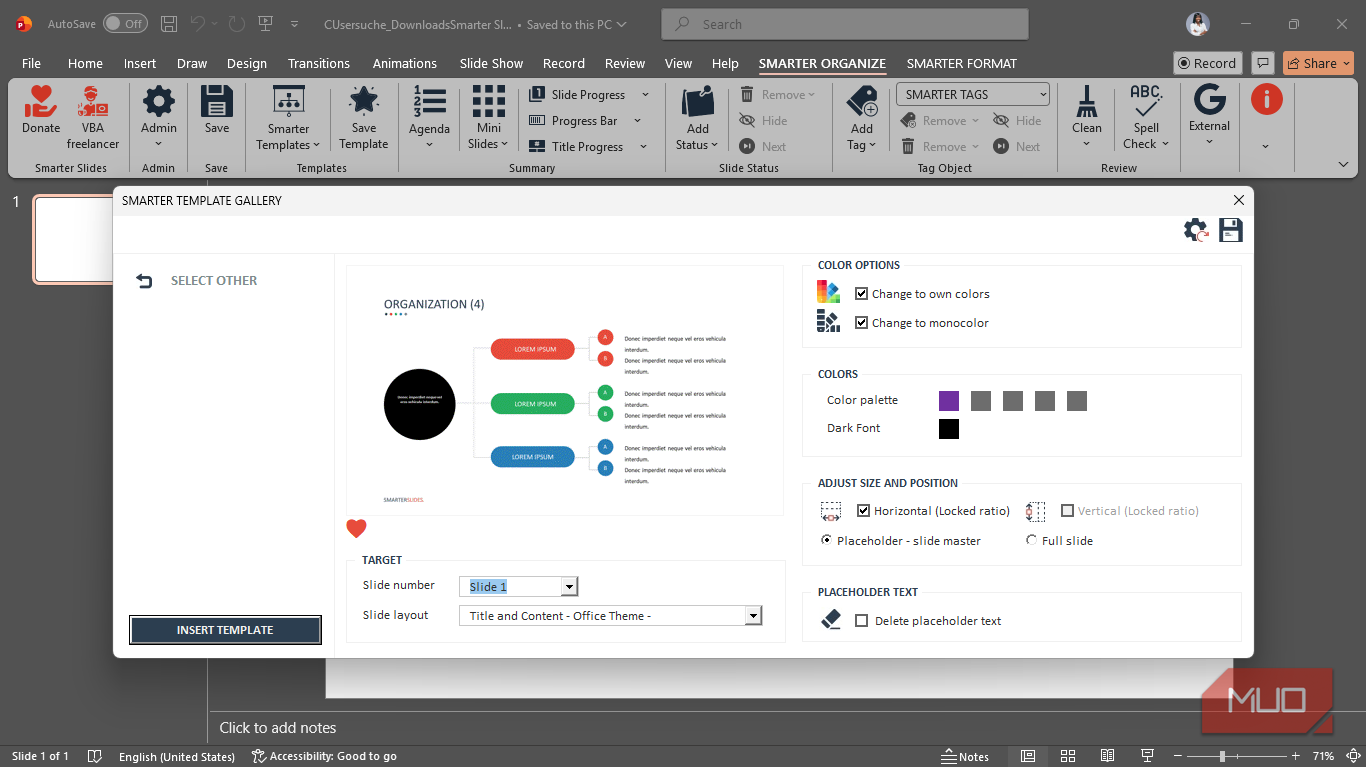Click the monocolor palette icon
Image resolution: width=1366 pixels, height=768 pixels.
pos(828,321)
